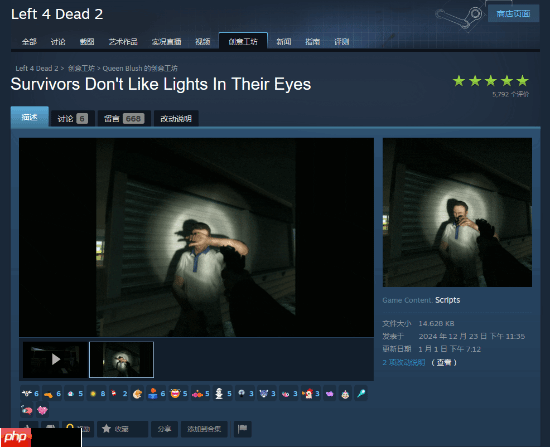Click the blue and orange figure award icon
Viewport: 550px width, 447px height.
(x=153, y=393)
